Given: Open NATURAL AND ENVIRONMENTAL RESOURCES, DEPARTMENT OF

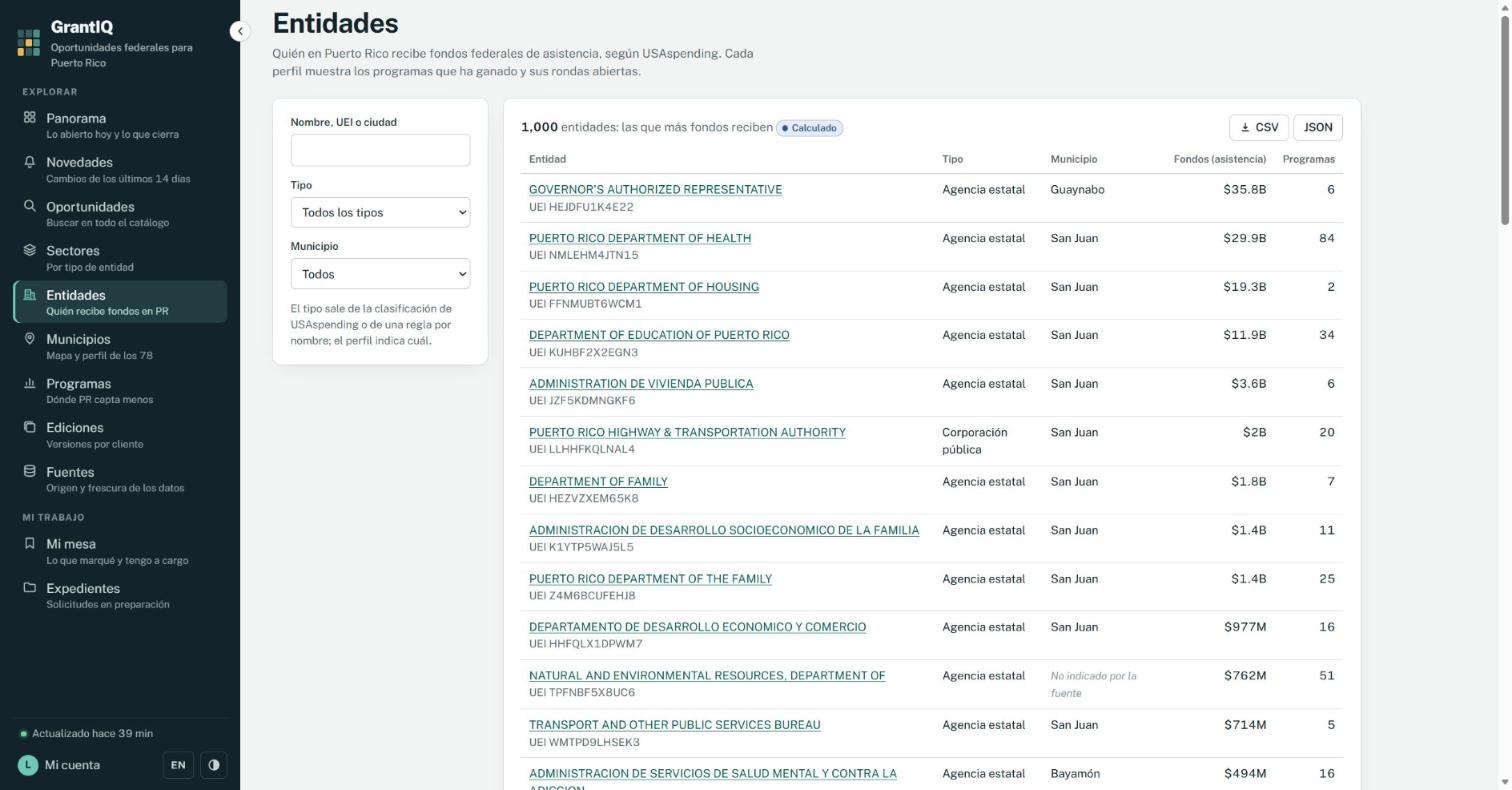Looking at the screenshot, I should (707, 676).
